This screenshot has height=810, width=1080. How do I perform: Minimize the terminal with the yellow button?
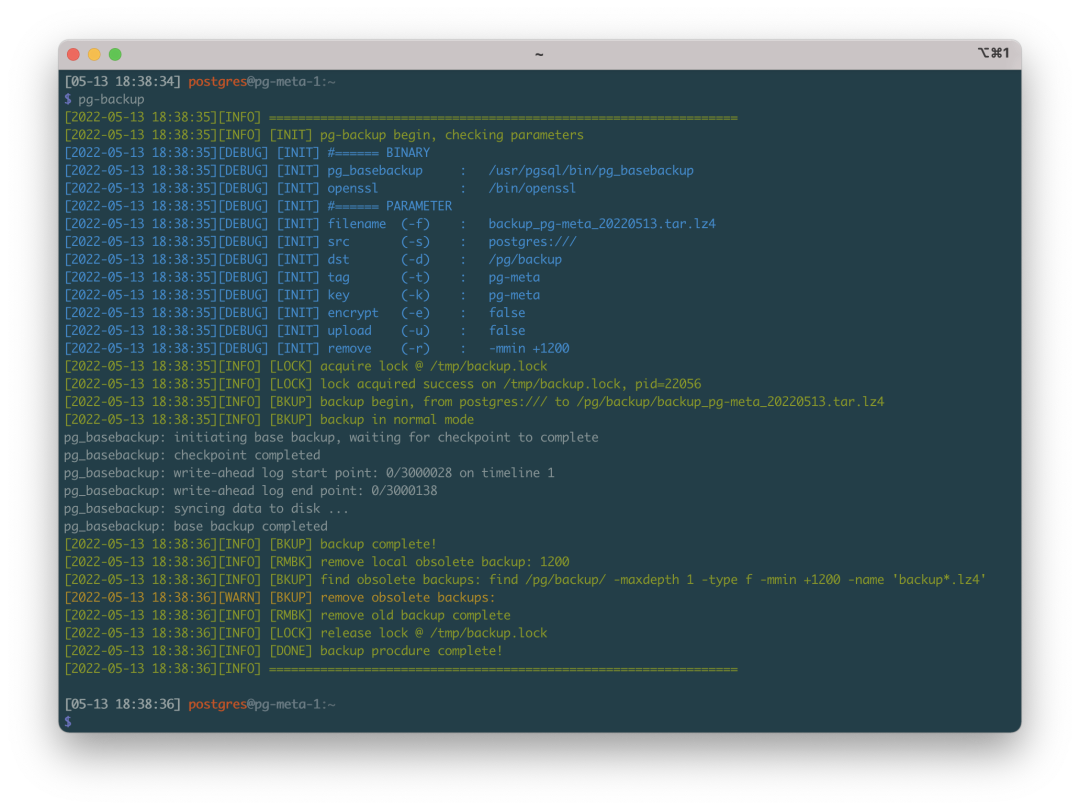94,54
